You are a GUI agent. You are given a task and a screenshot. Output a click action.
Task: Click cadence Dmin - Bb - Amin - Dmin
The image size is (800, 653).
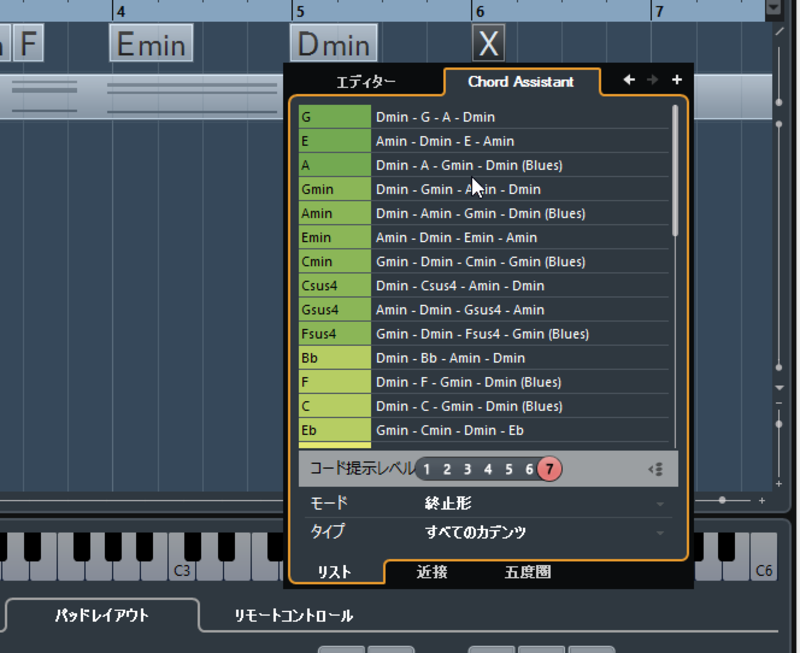pyautogui.click(x=451, y=358)
